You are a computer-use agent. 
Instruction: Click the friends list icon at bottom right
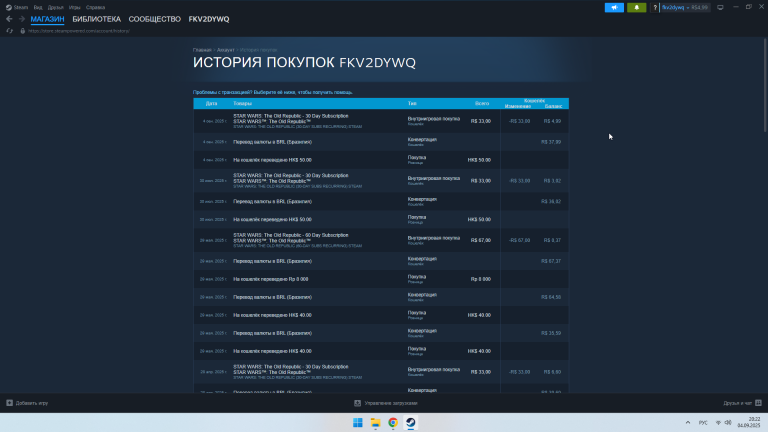(758, 403)
